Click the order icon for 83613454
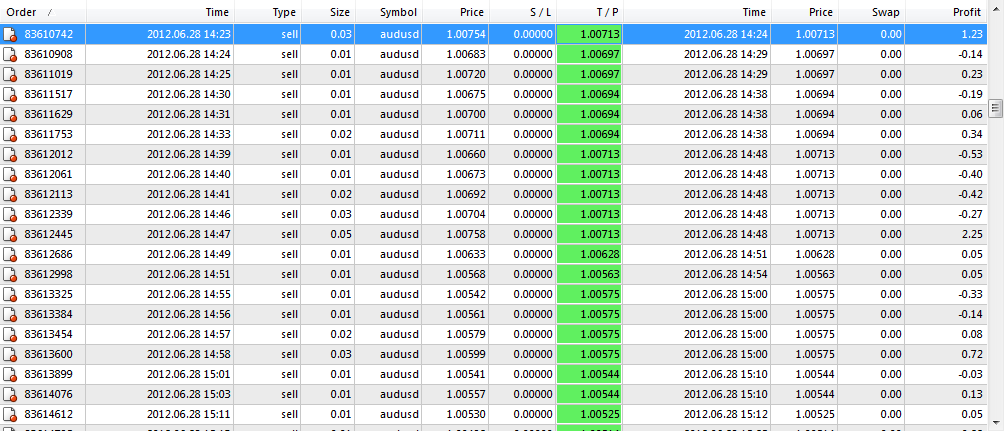Viewport: 1004px width, 431px height. [x=10, y=335]
